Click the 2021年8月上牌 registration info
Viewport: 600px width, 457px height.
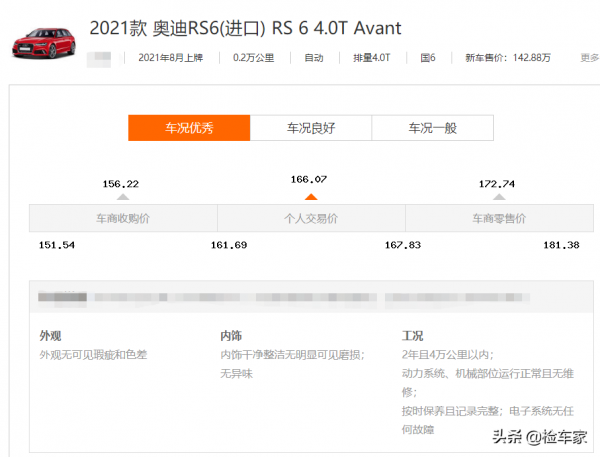pyautogui.click(x=171, y=58)
